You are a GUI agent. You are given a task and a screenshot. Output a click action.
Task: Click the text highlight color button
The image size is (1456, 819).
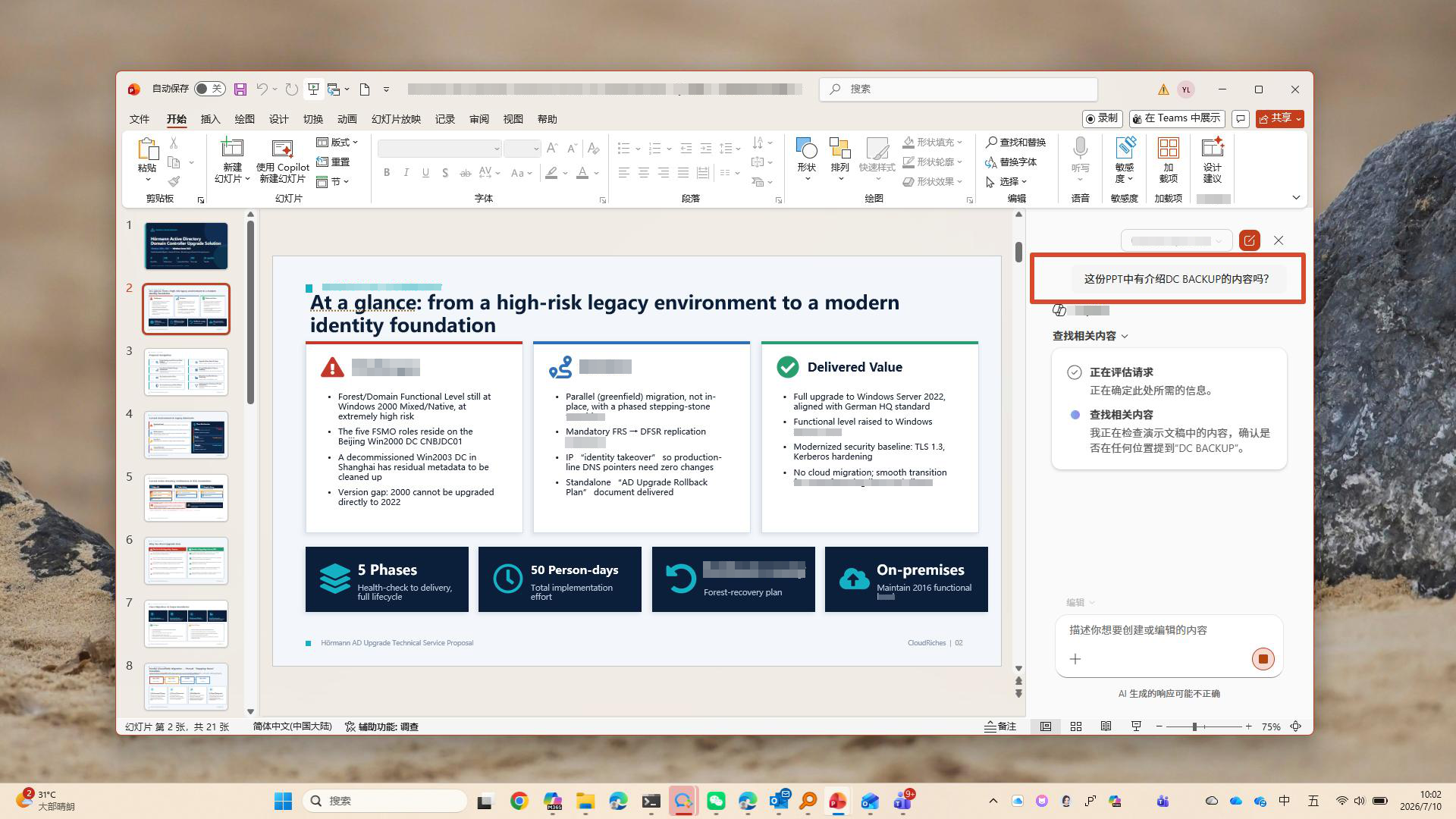(x=551, y=173)
